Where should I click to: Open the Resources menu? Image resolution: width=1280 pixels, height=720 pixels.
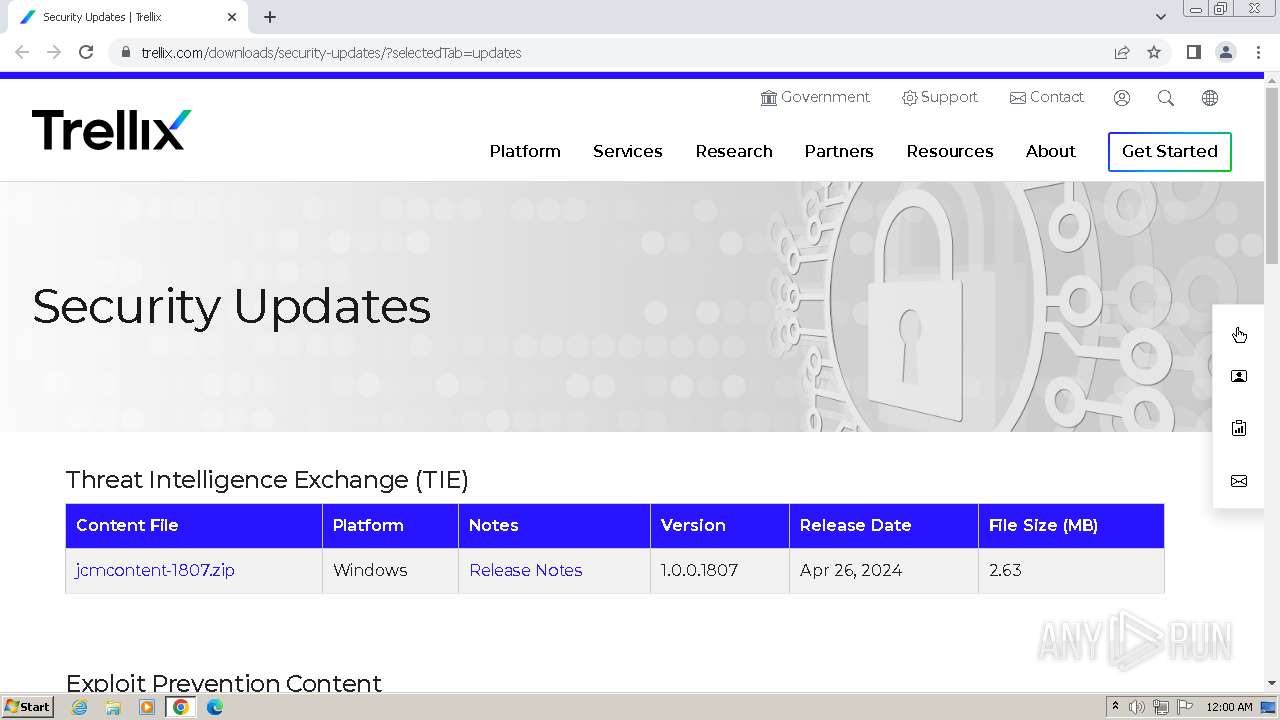(950, 151)
